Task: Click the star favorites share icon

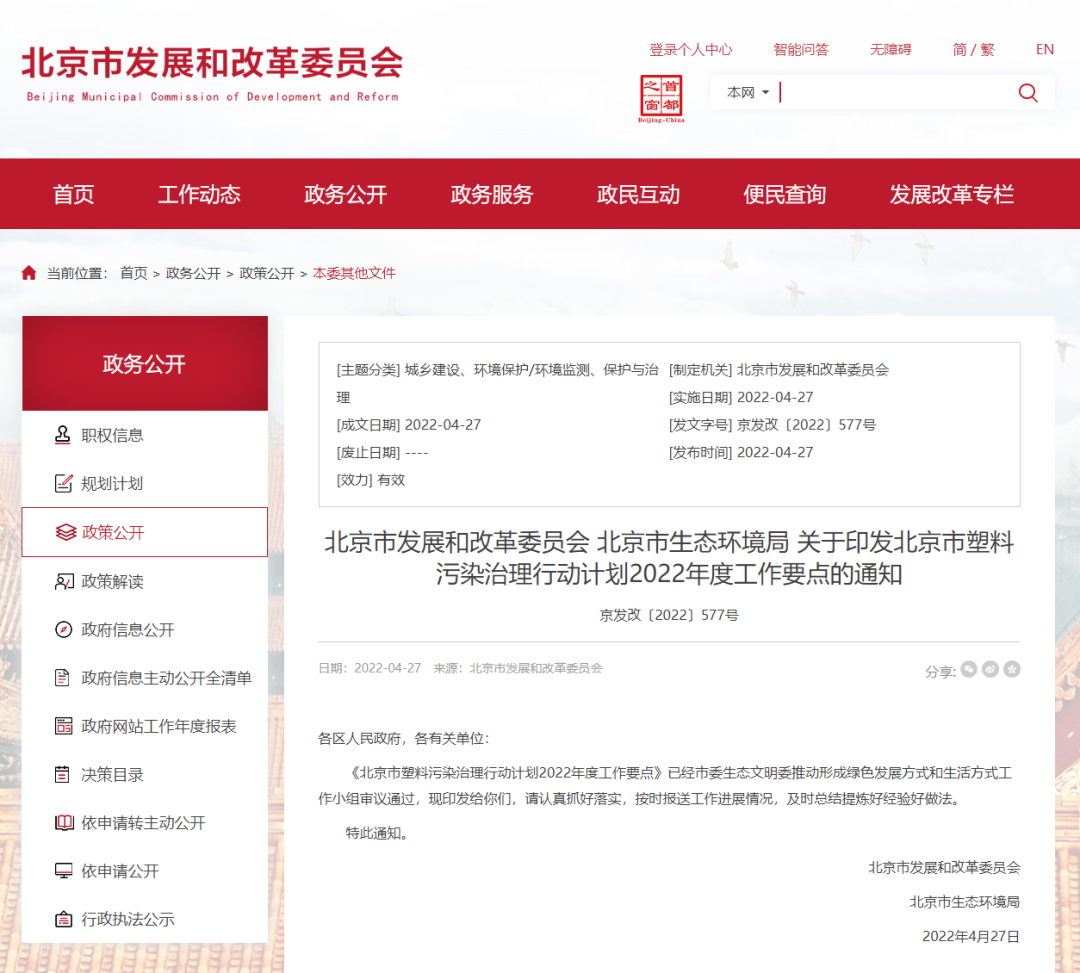Action: pos(1012,670)
